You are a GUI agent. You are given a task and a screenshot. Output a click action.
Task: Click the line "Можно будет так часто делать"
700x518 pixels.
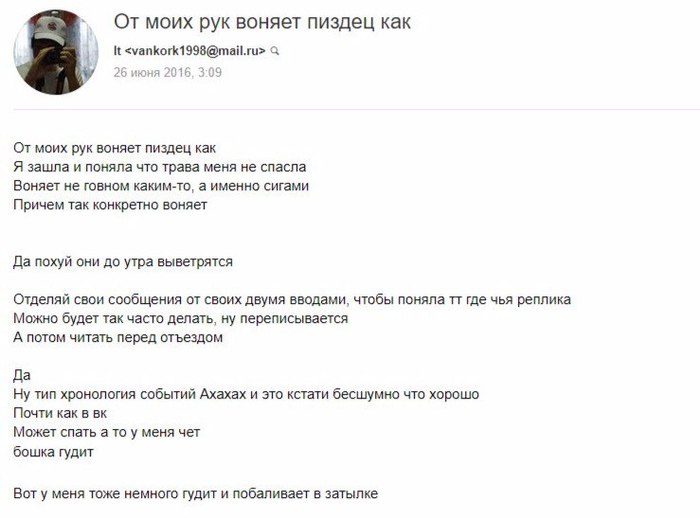coord(181,318)
